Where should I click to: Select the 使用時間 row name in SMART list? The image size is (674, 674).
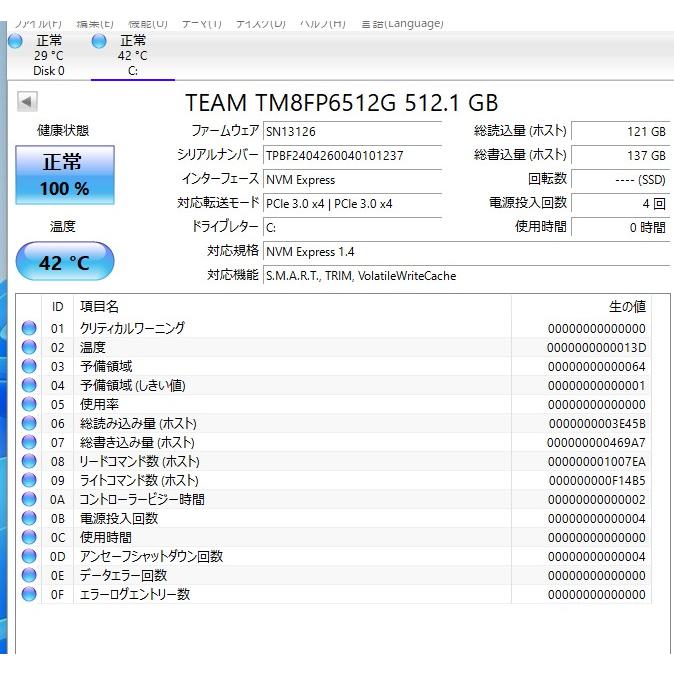pos(106,537)
